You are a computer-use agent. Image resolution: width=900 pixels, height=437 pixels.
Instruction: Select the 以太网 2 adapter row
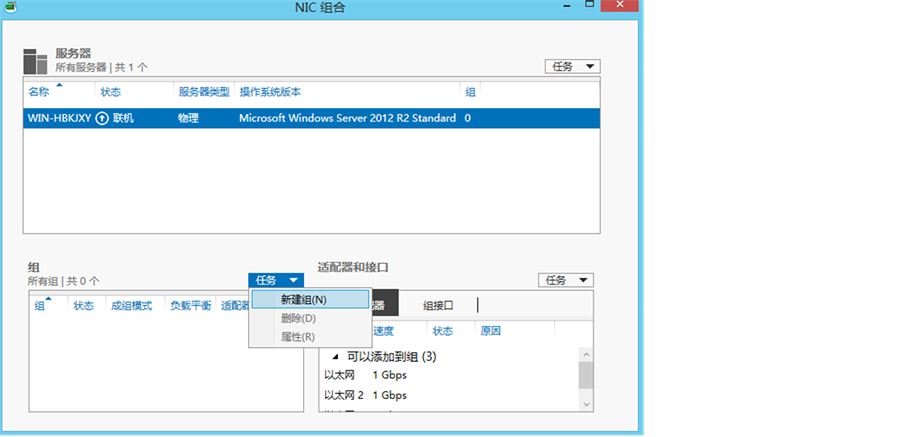click(x=344, y=395)
